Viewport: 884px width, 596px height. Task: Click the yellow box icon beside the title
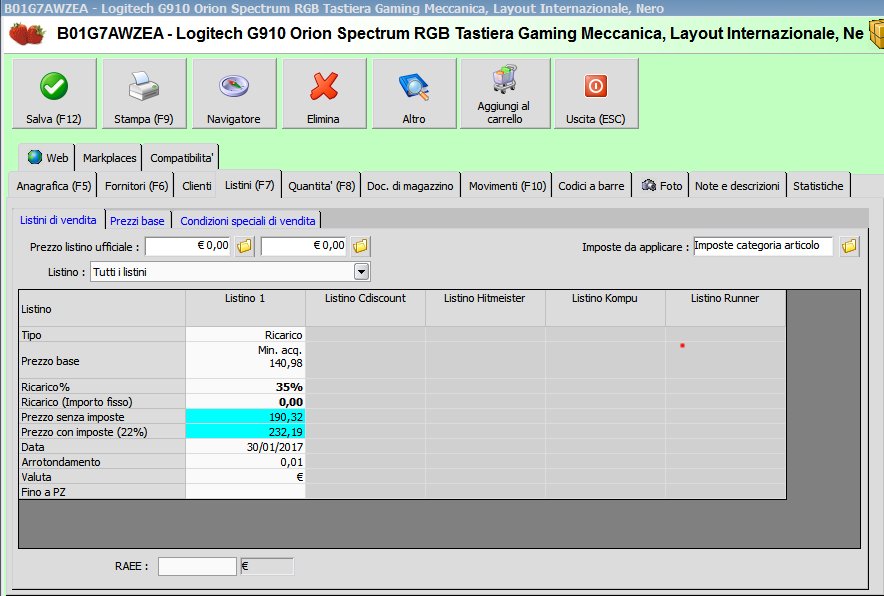point(877,34)
